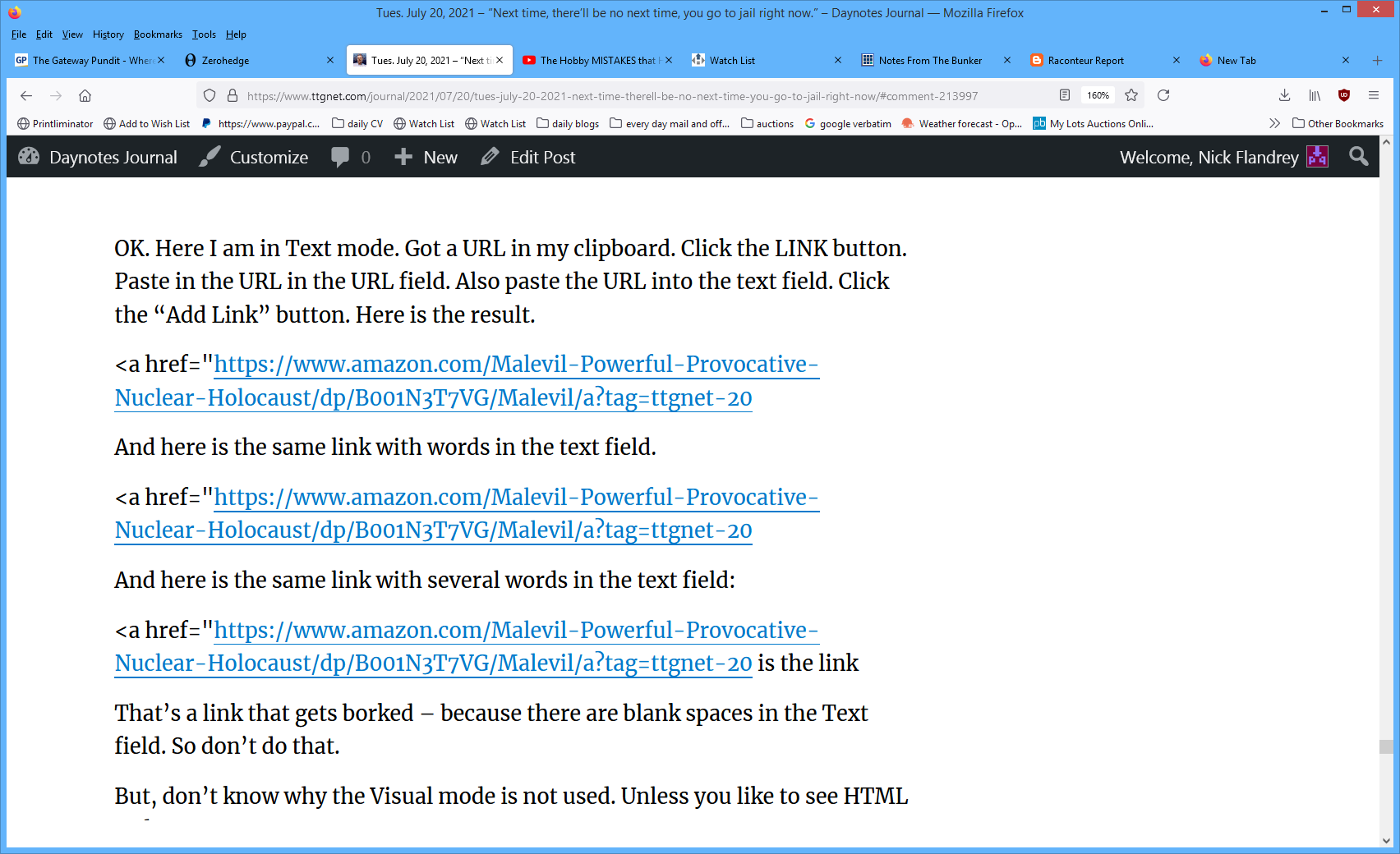This screenshot has height=854, width=1400.
Task: Open a new tab with plus button
Action: [x=1377, y=61]
